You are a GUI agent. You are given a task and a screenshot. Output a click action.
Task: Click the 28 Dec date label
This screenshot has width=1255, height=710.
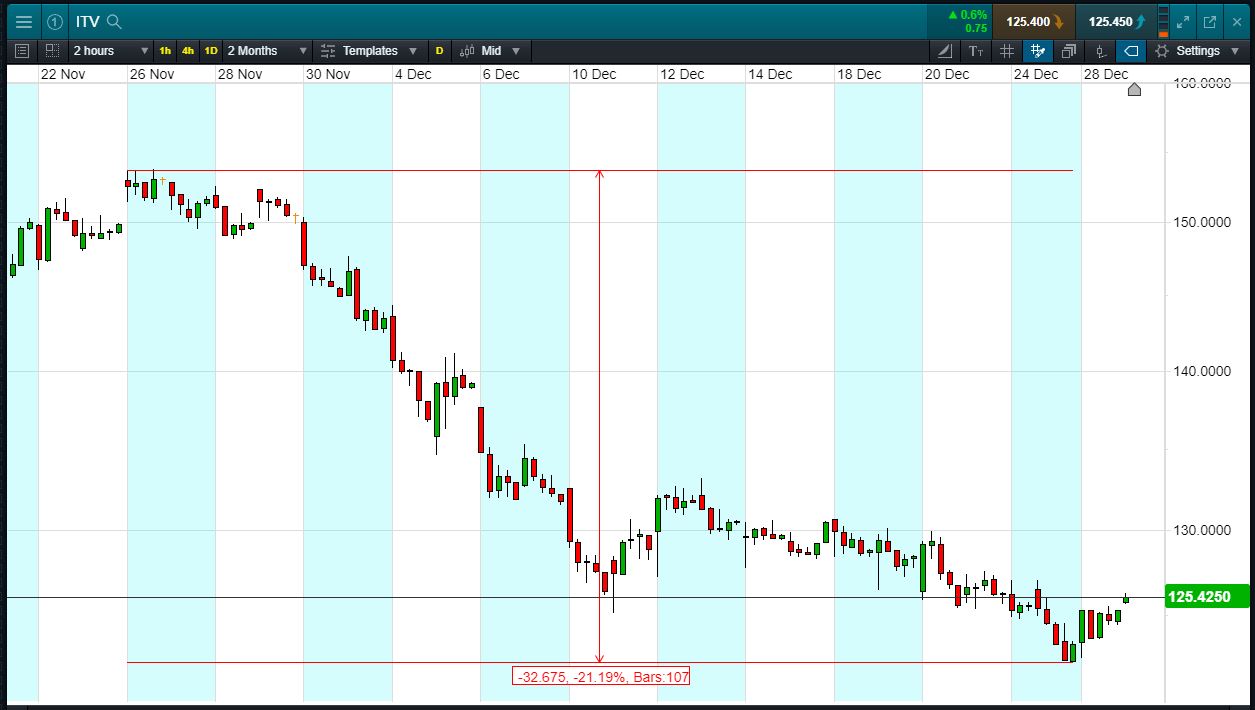tap(1106, 74)
